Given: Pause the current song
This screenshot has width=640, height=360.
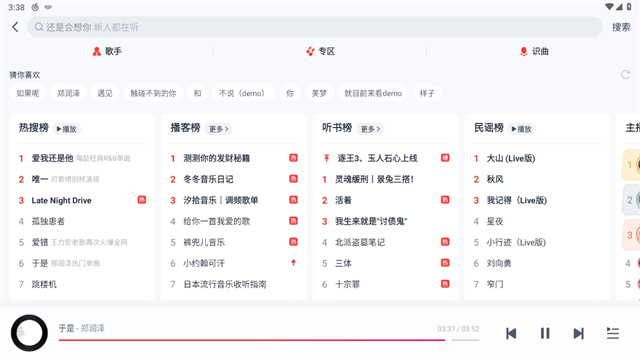Looking at the screenshot, I should click(x=545, y=333).
